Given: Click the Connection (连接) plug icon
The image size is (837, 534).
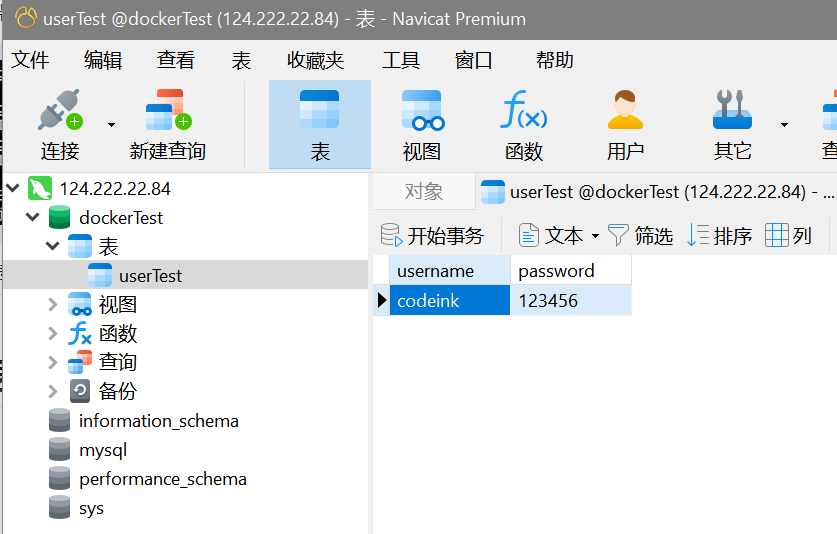Looking at the screenshot, I should [x=60, y=111].
